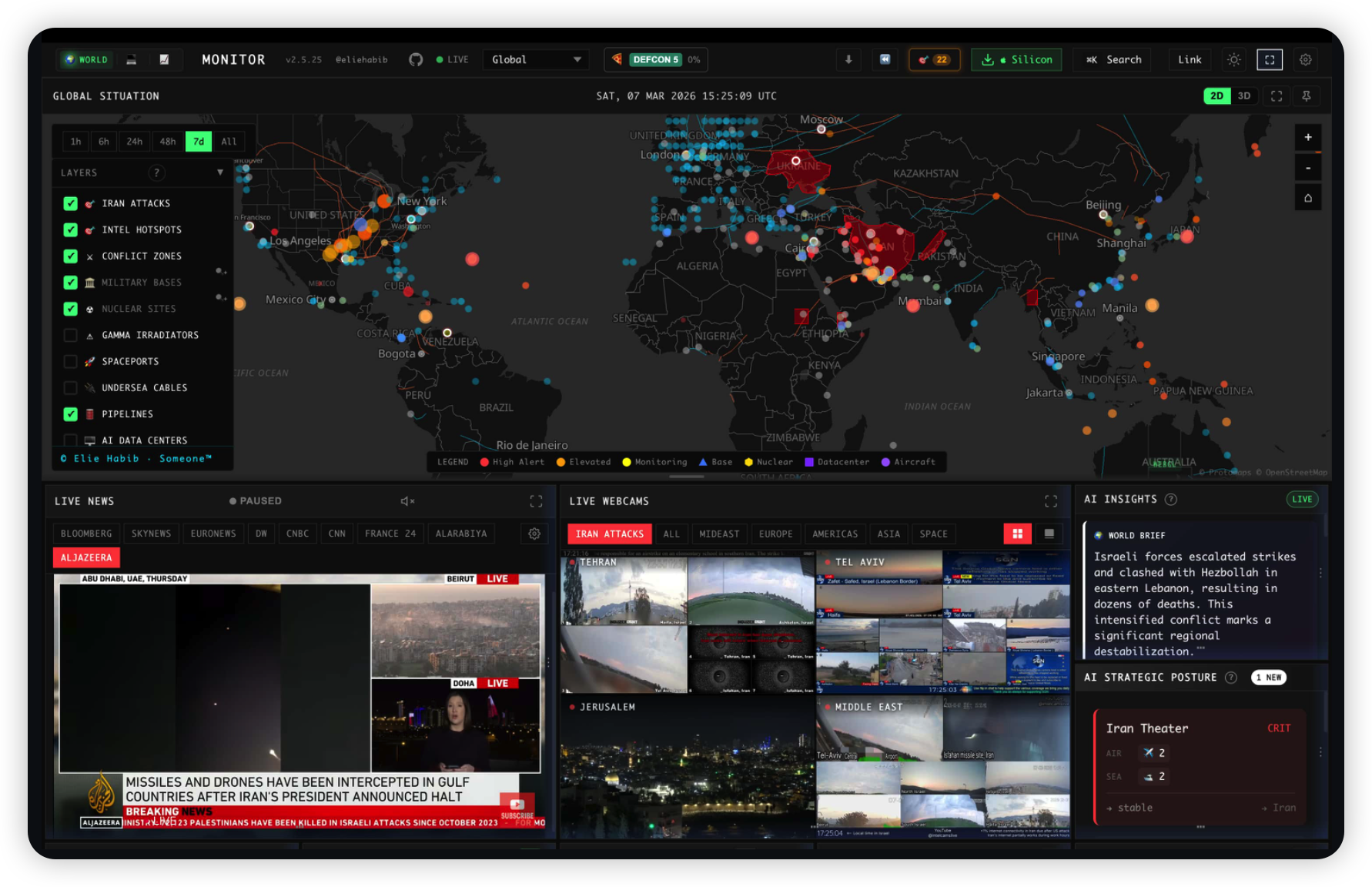Image resolution: width=1372 pixels, height=887 pixels.
Task: Collapse the Layers panel arrow
Action: 220,172
